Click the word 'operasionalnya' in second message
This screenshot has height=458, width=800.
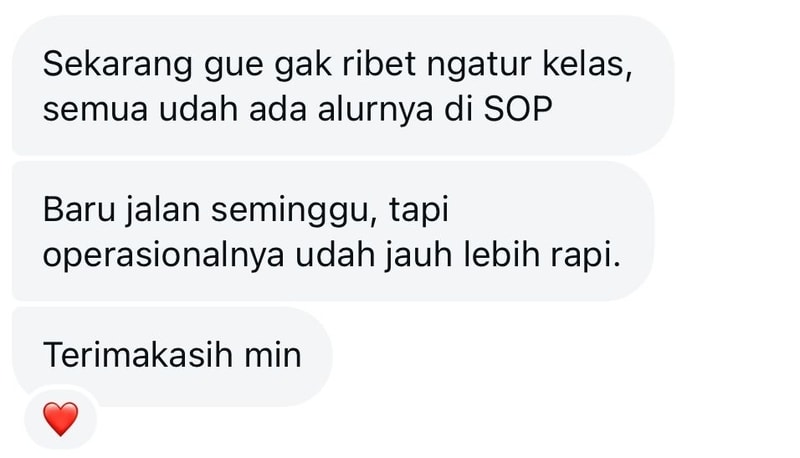click(x=163, y=256)
